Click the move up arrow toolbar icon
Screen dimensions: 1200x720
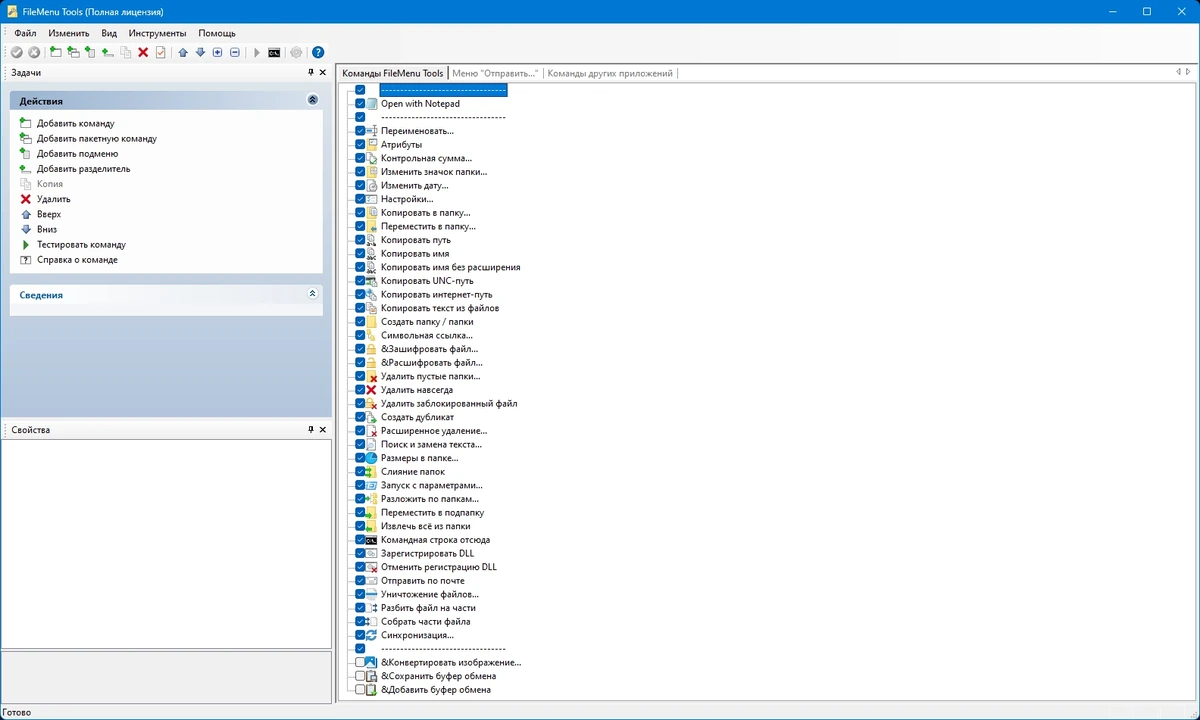click(183, 52)
